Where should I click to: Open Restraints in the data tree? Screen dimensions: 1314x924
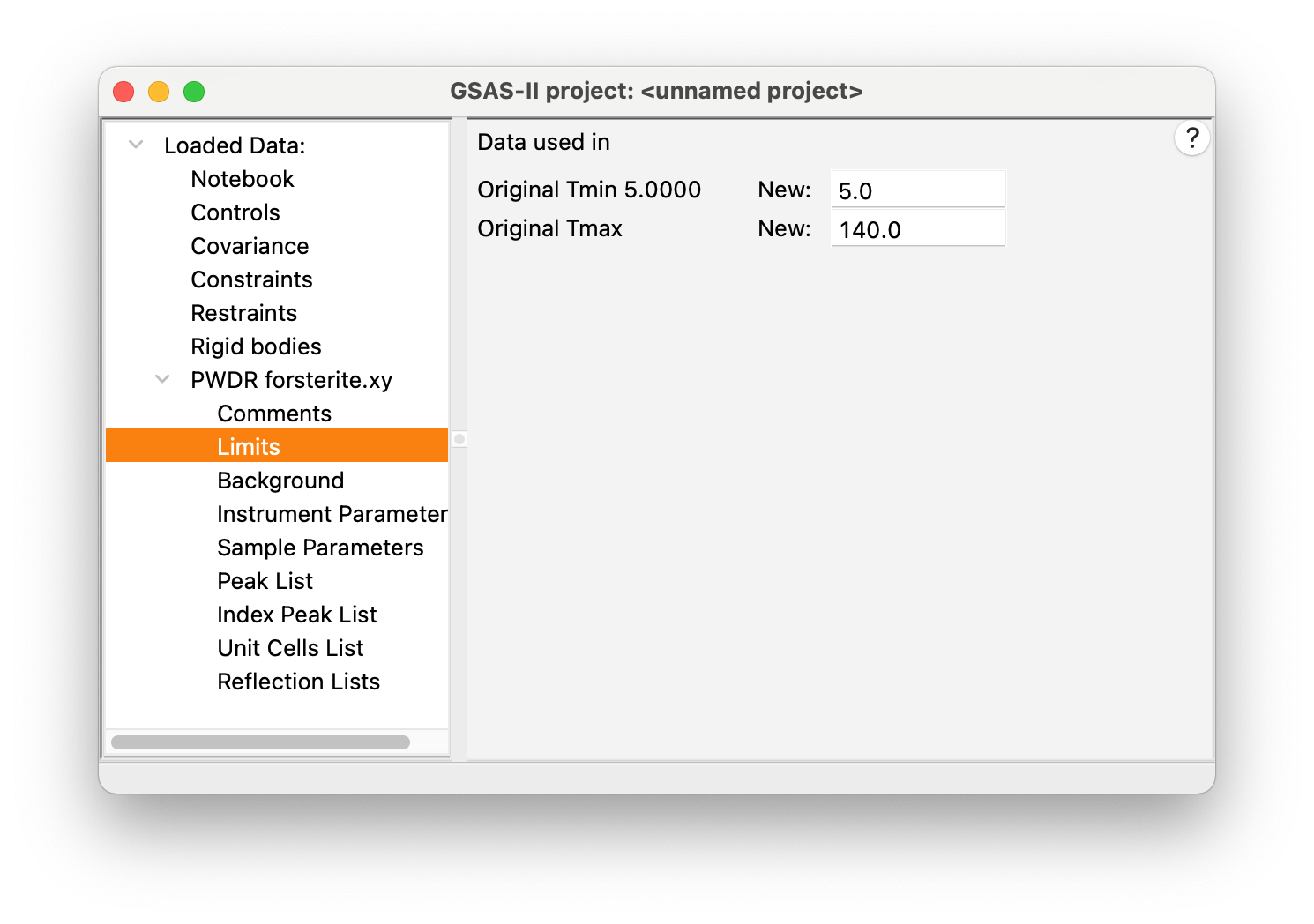click(243, 313)
